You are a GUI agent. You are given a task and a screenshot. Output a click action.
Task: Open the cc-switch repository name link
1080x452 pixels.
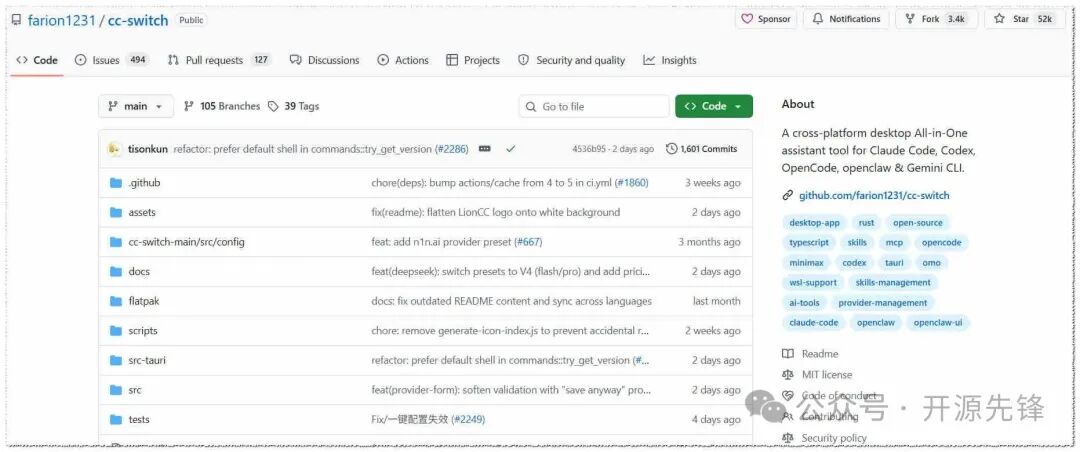click(x=138, y=20)
